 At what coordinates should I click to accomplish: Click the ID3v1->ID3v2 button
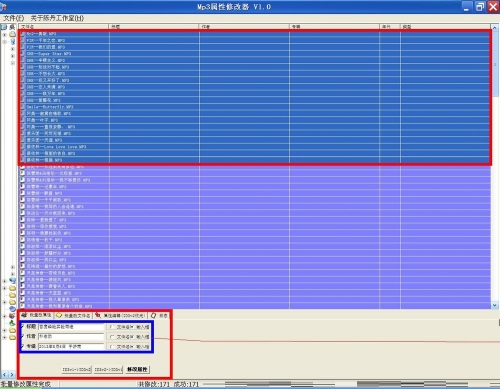[x=76, y=370]
